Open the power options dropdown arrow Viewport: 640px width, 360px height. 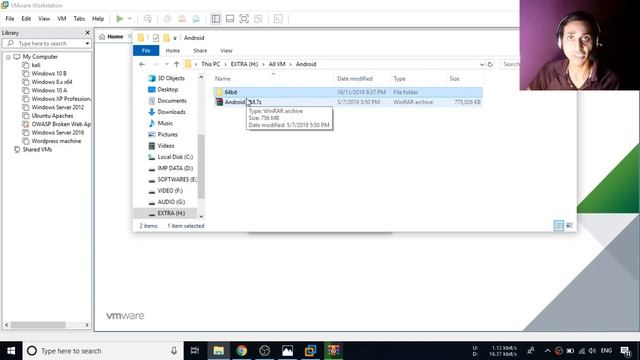(x=130, y=19)
